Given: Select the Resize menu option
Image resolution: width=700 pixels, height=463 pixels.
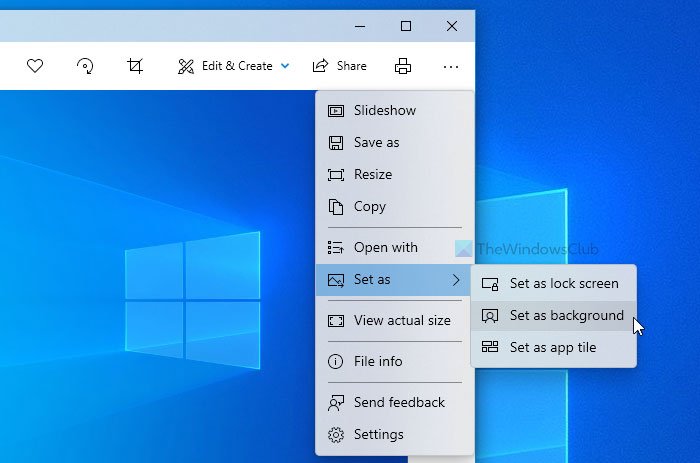Looking at the screenshot, I should pyautogui.click(x=372, y=174).
